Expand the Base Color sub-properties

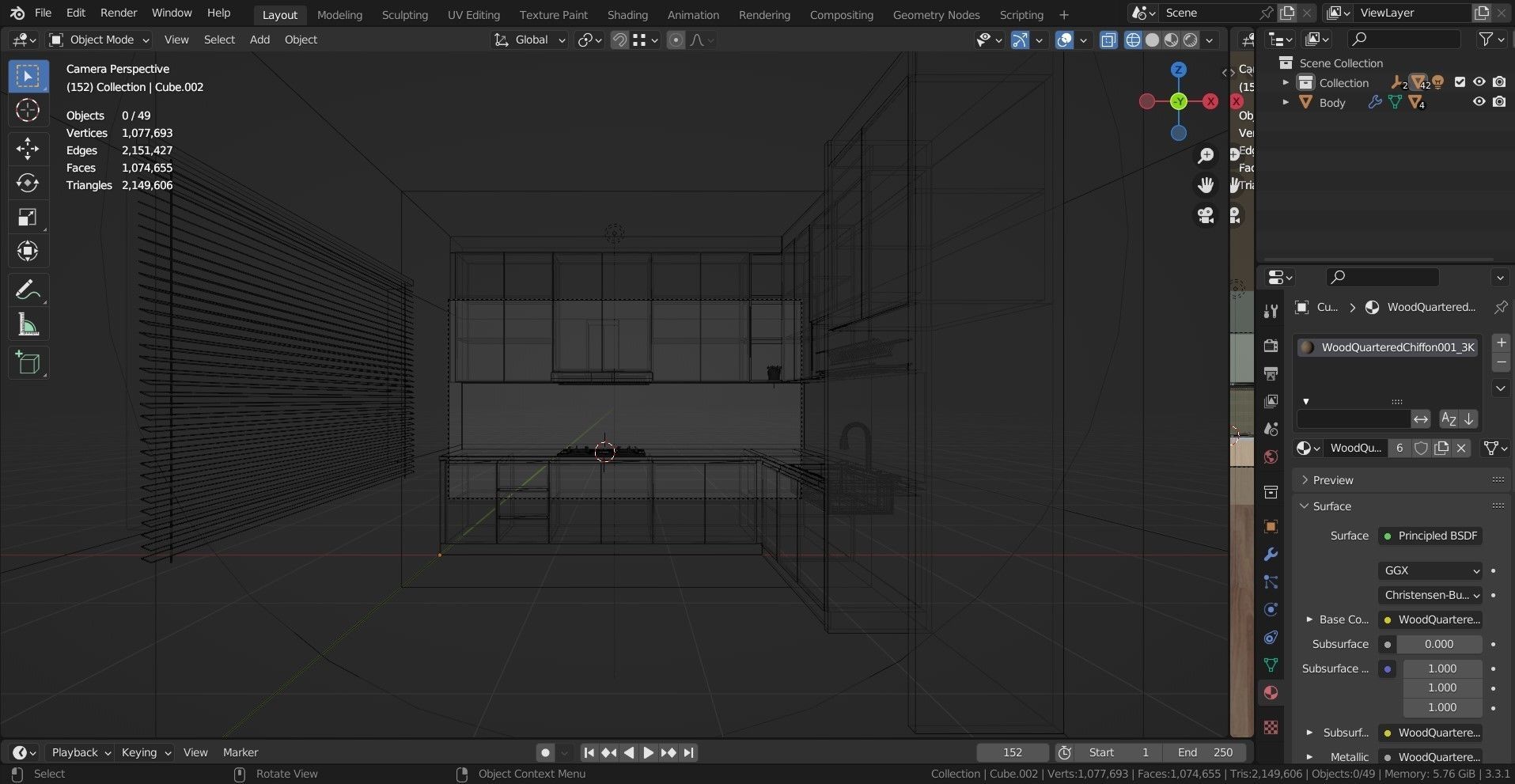(x=1309, y=619)
